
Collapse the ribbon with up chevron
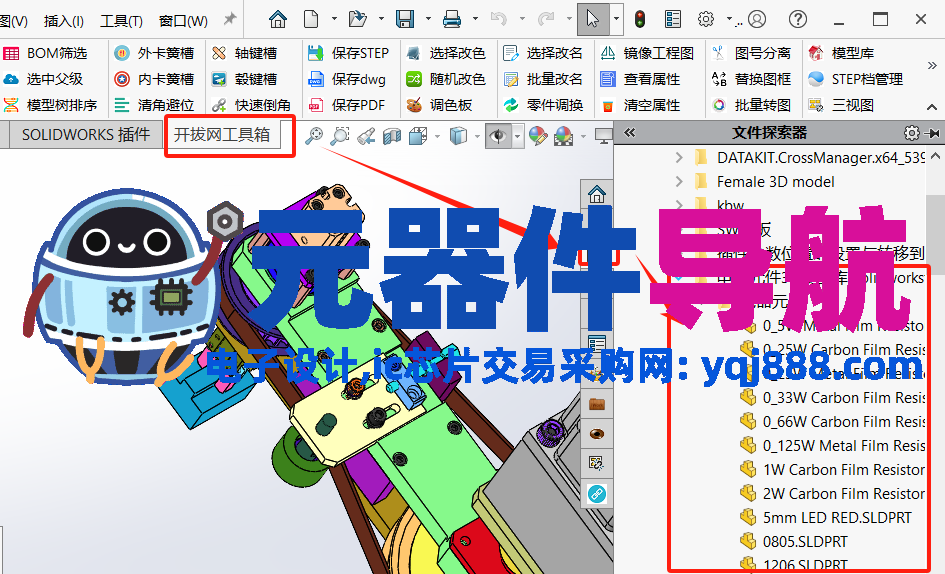pyautogui.click(x=932, y=107)
